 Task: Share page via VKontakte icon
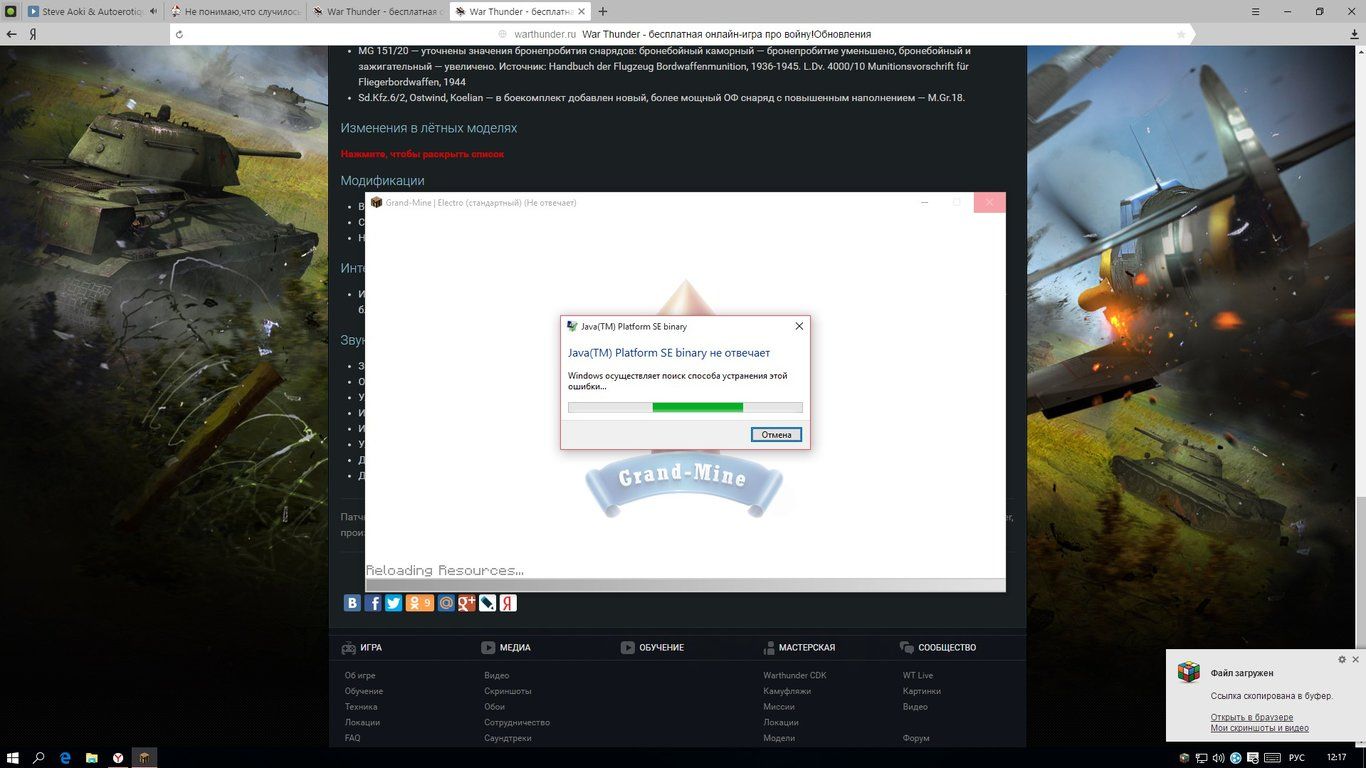click(352, 603)
